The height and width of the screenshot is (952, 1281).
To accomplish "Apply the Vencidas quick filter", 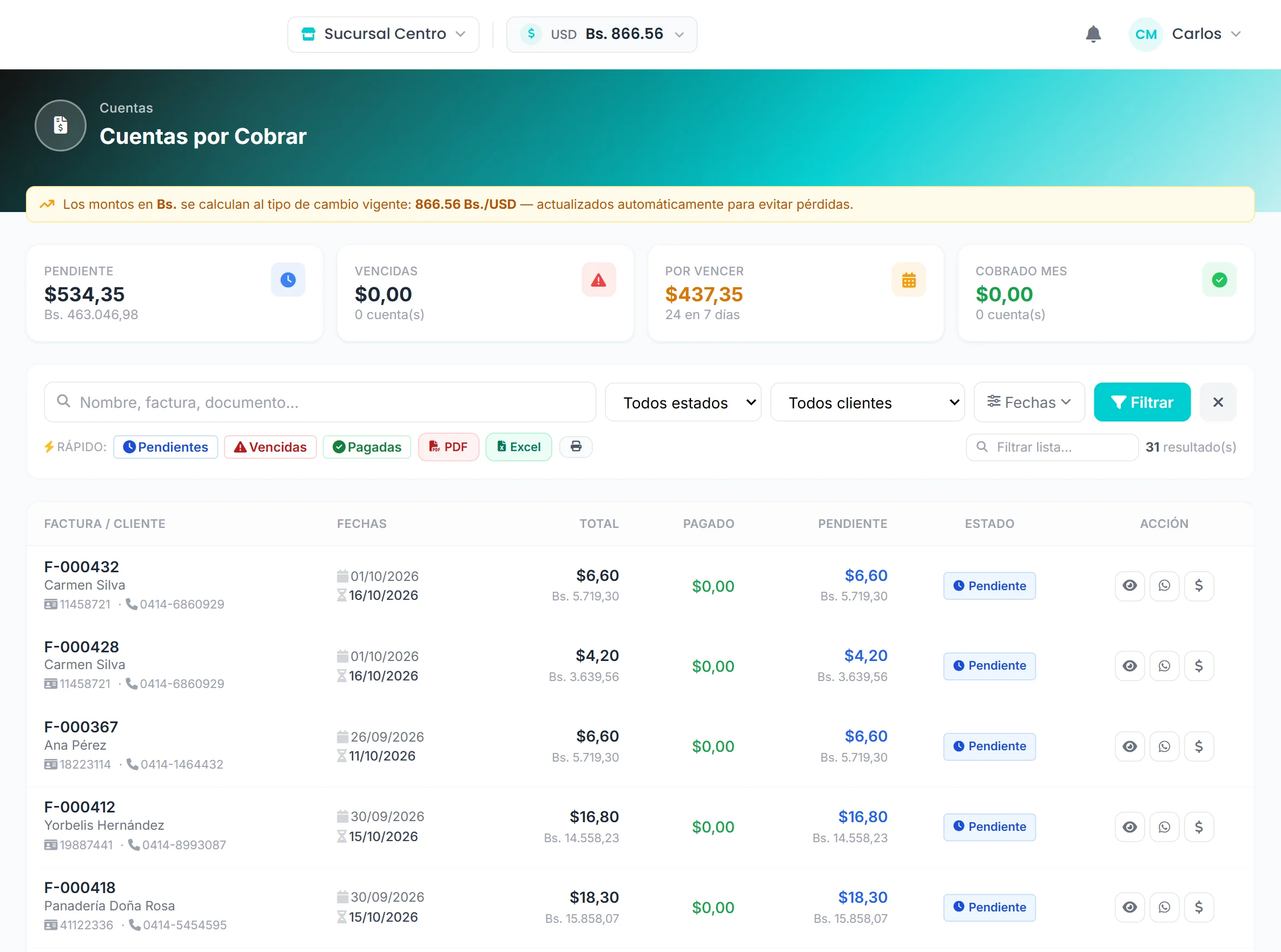I will (270, 447).
